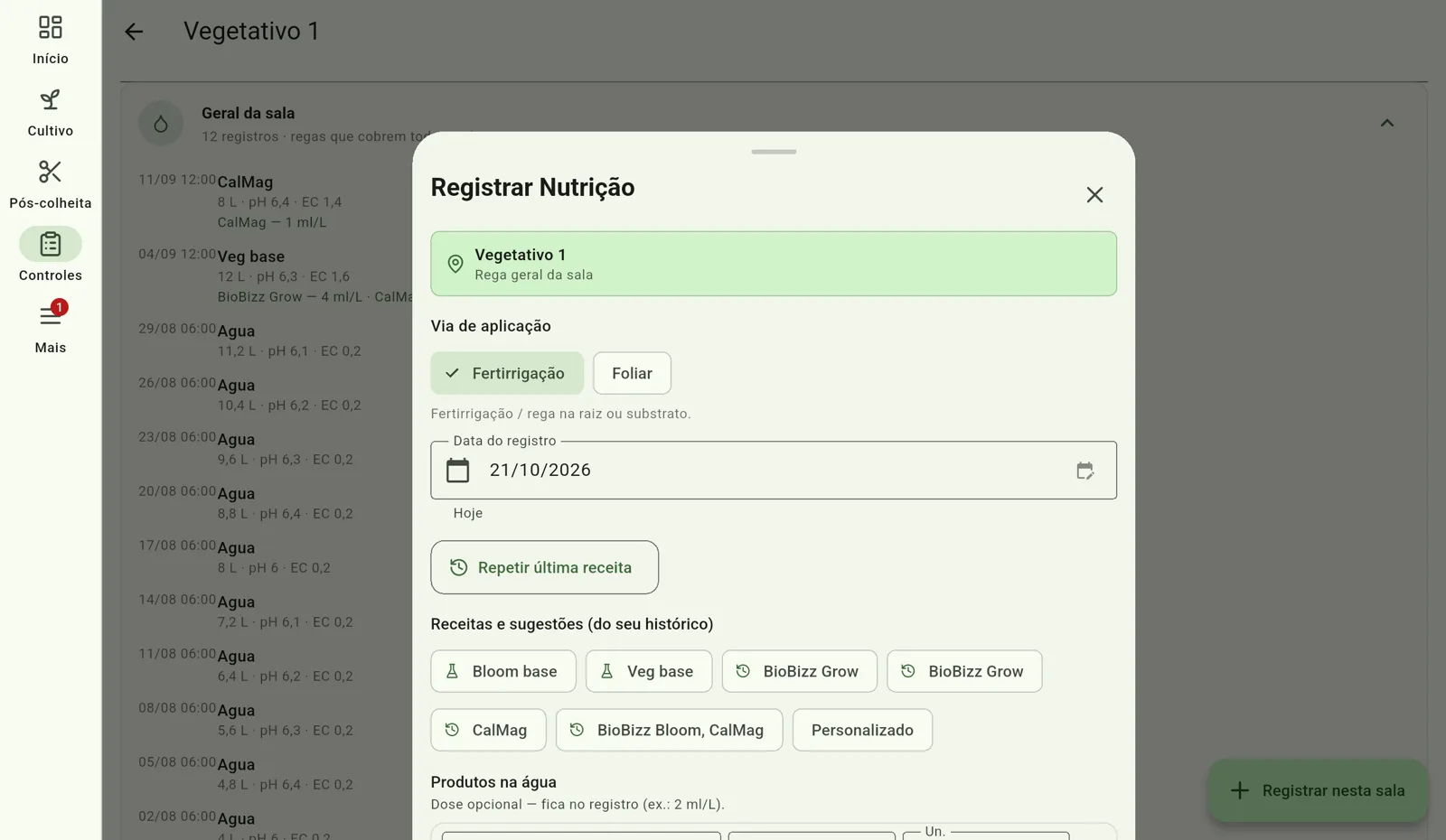Open the Un. unit dropdown
This screenshot has width=1446, height=840.
coord(986,835)
